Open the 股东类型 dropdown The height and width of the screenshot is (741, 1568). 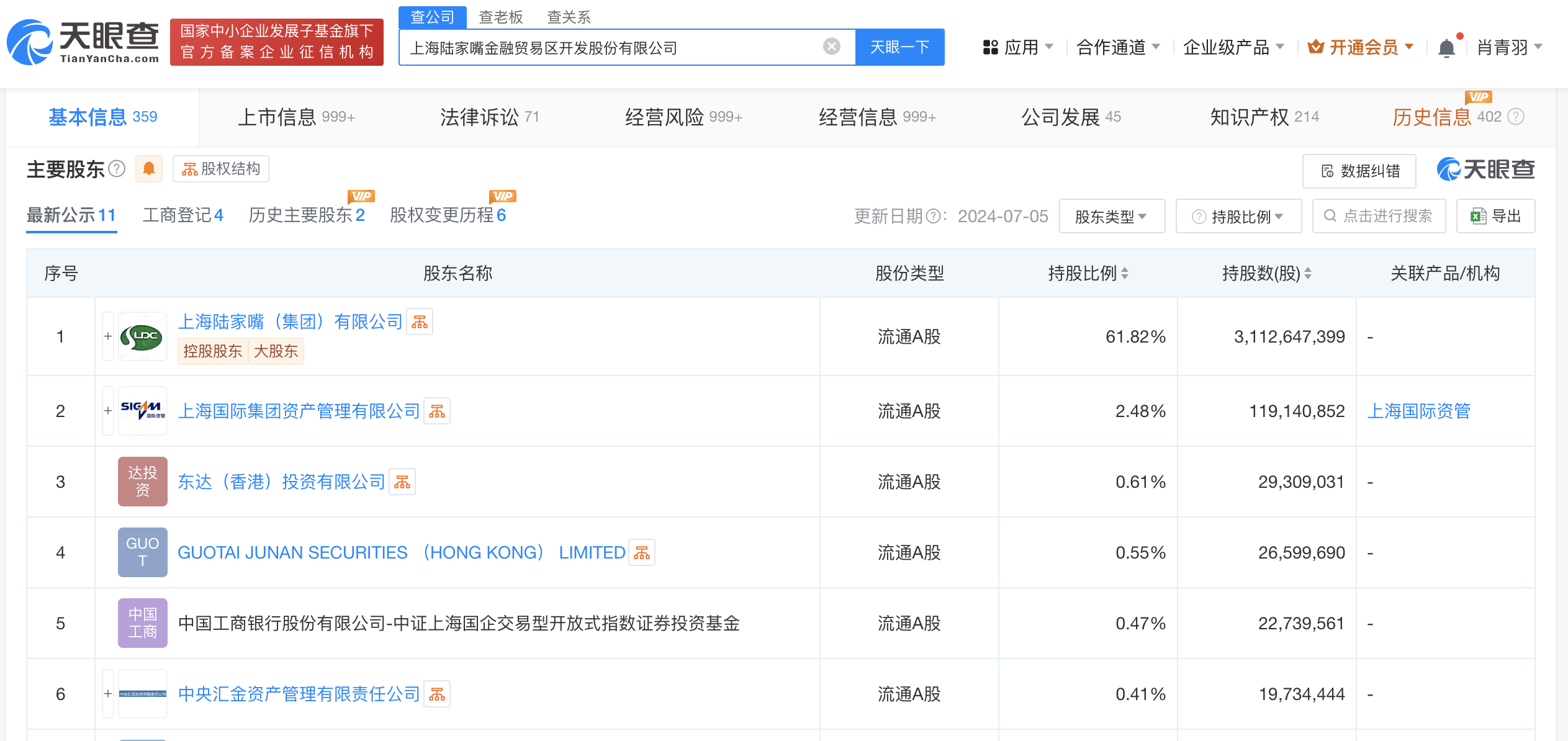[x=1112, y=215]
